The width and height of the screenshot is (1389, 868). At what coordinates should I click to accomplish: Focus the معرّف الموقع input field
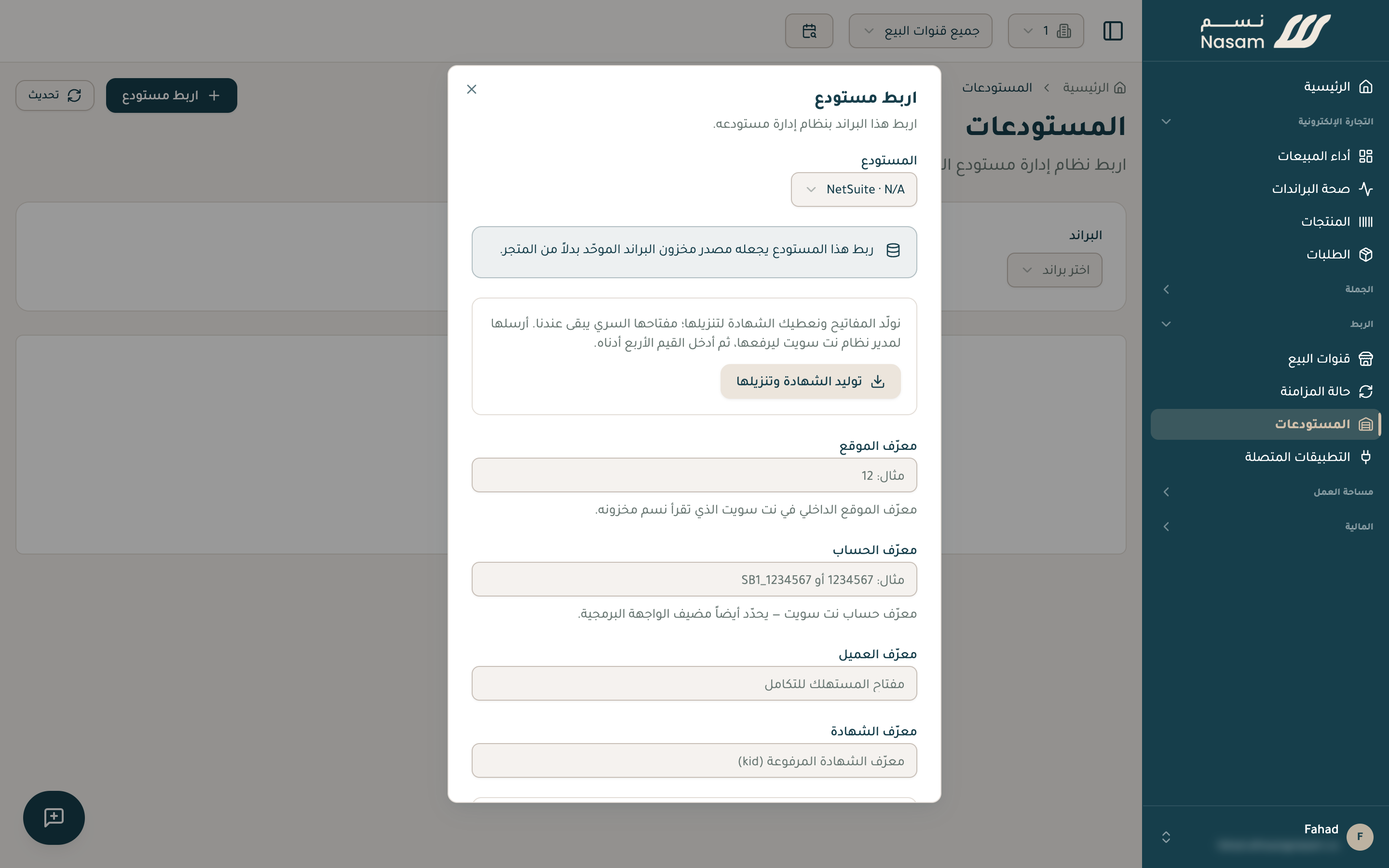[694, 475]
